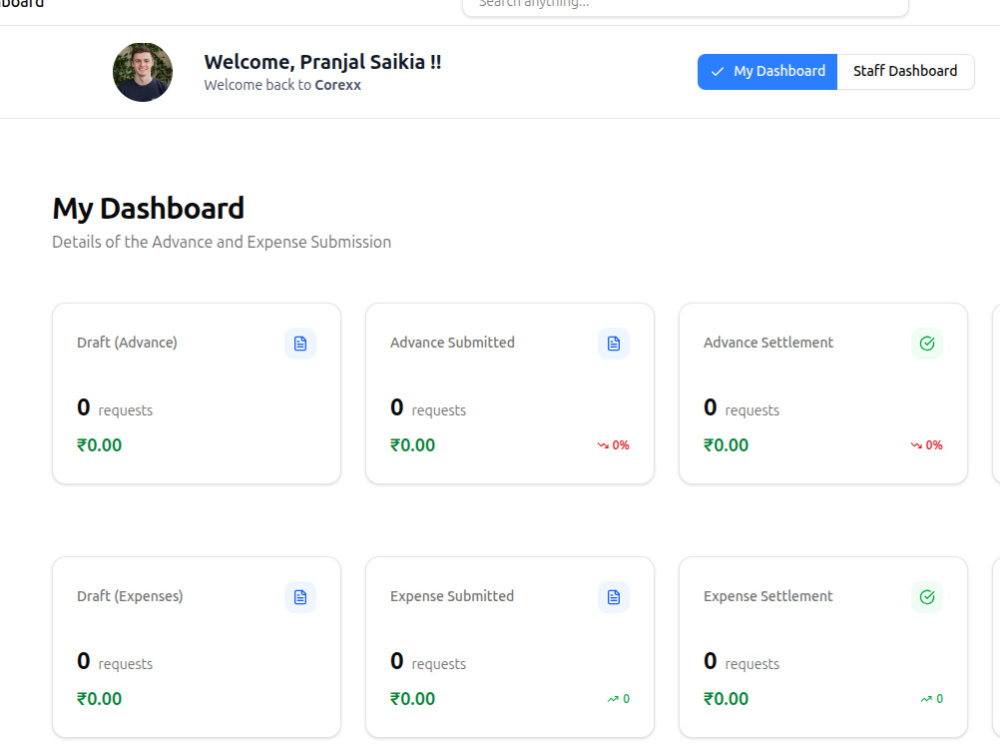
Task: Click the Advance Settlement downtrend 0% indicator
Action: click(x=926, y=445)
